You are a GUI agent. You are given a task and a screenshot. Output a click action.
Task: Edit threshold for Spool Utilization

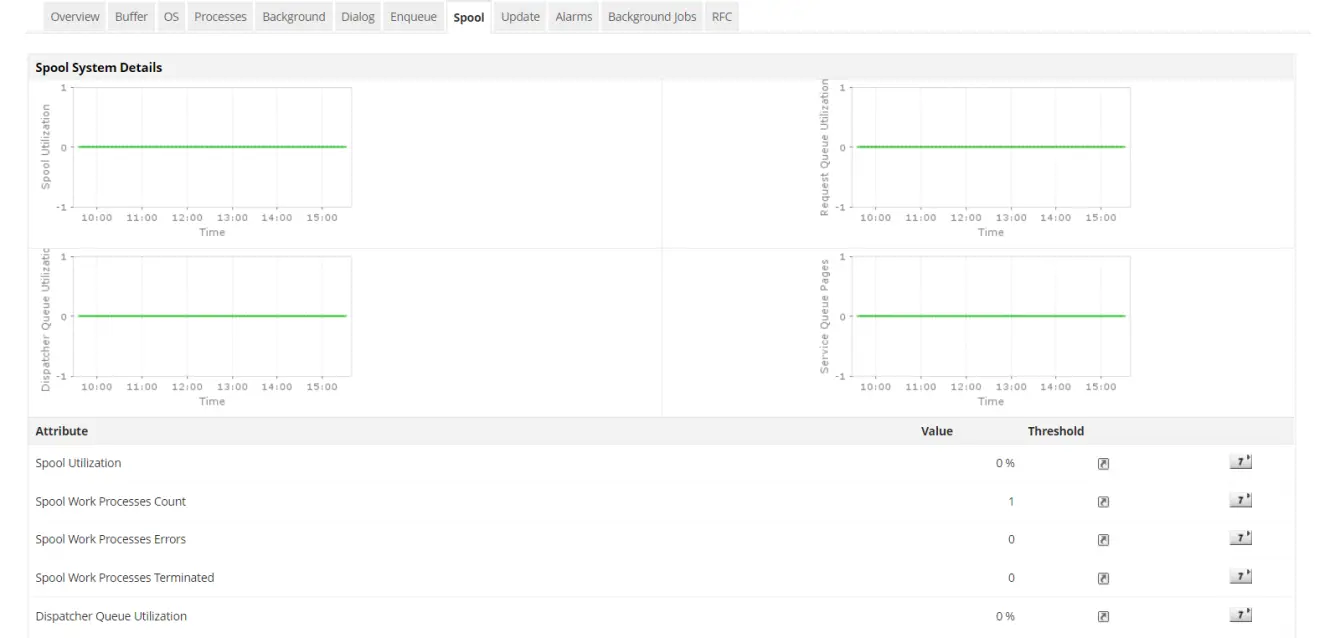(1101, 462)
